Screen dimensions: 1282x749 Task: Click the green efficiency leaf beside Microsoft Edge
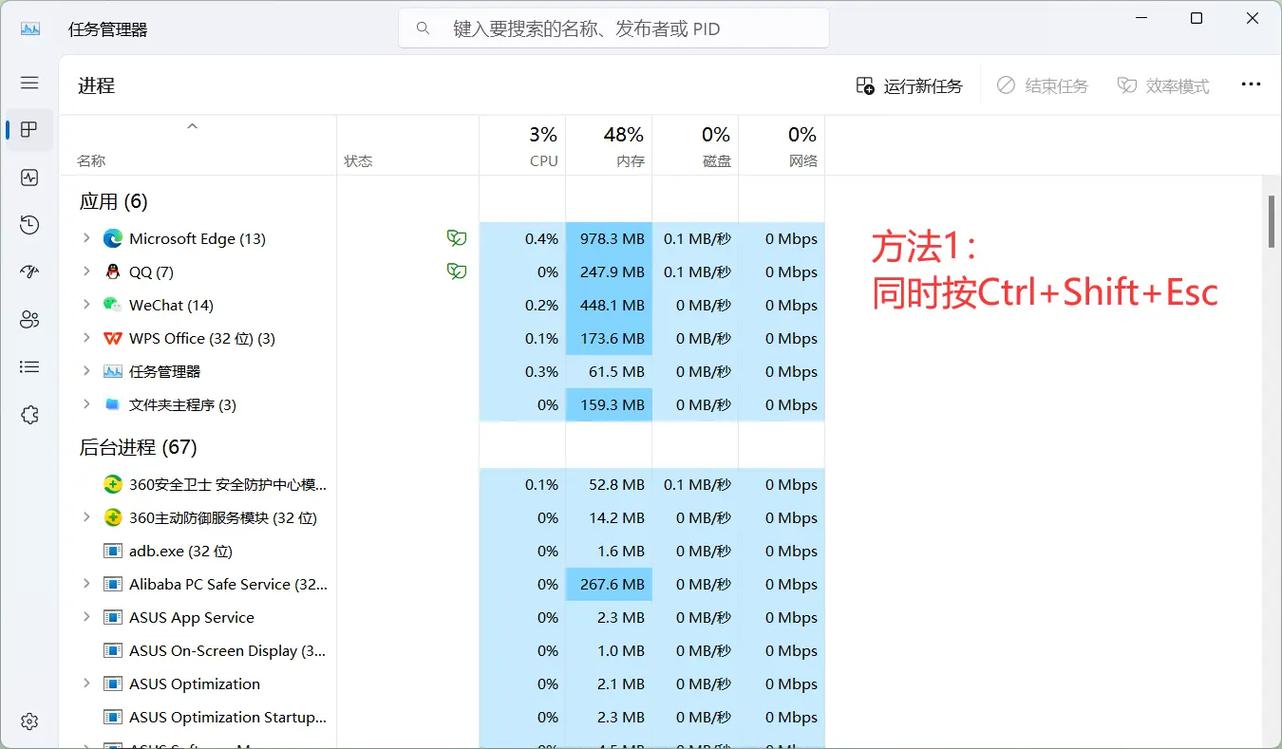[x=457, y=238]
